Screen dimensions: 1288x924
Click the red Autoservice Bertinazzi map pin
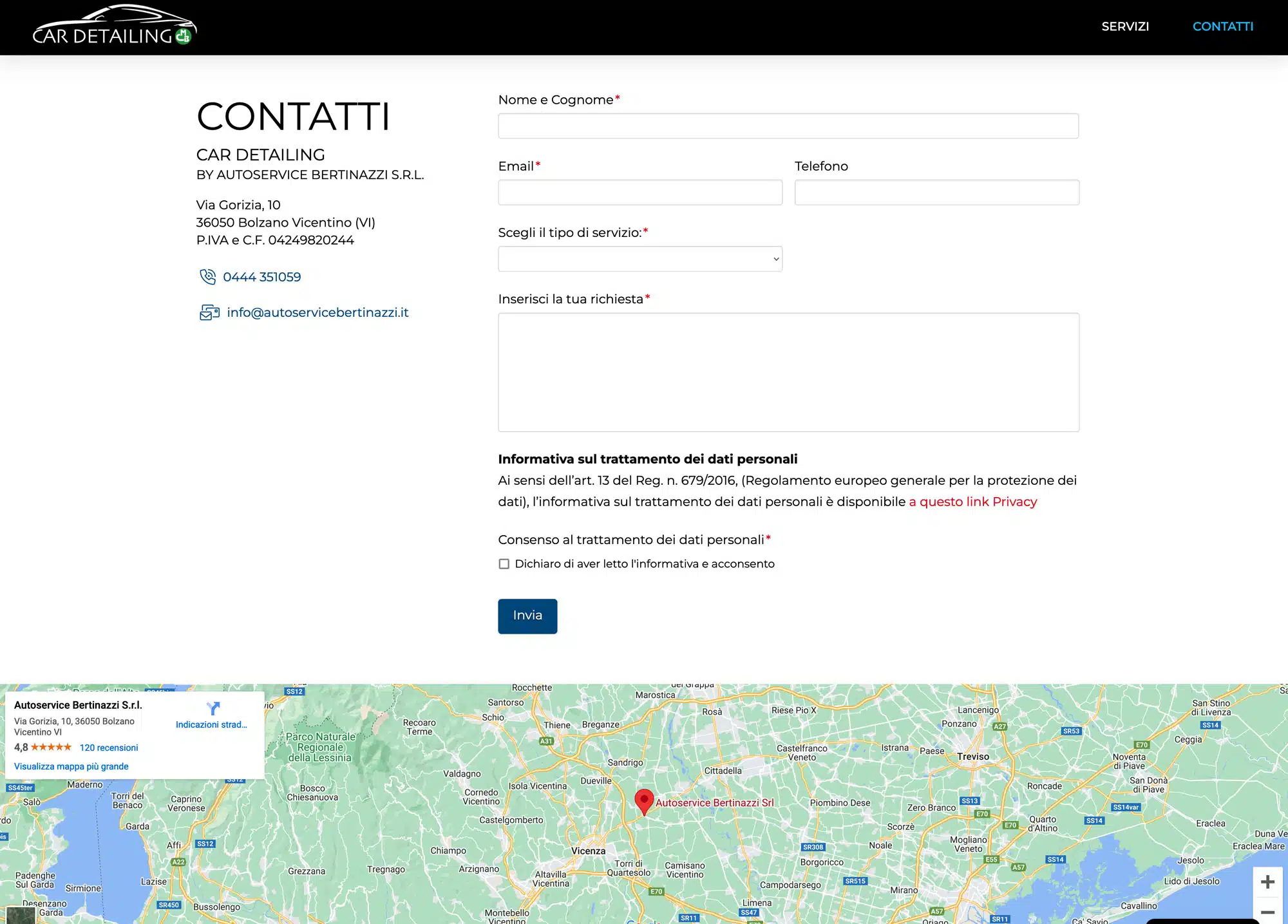644,802
